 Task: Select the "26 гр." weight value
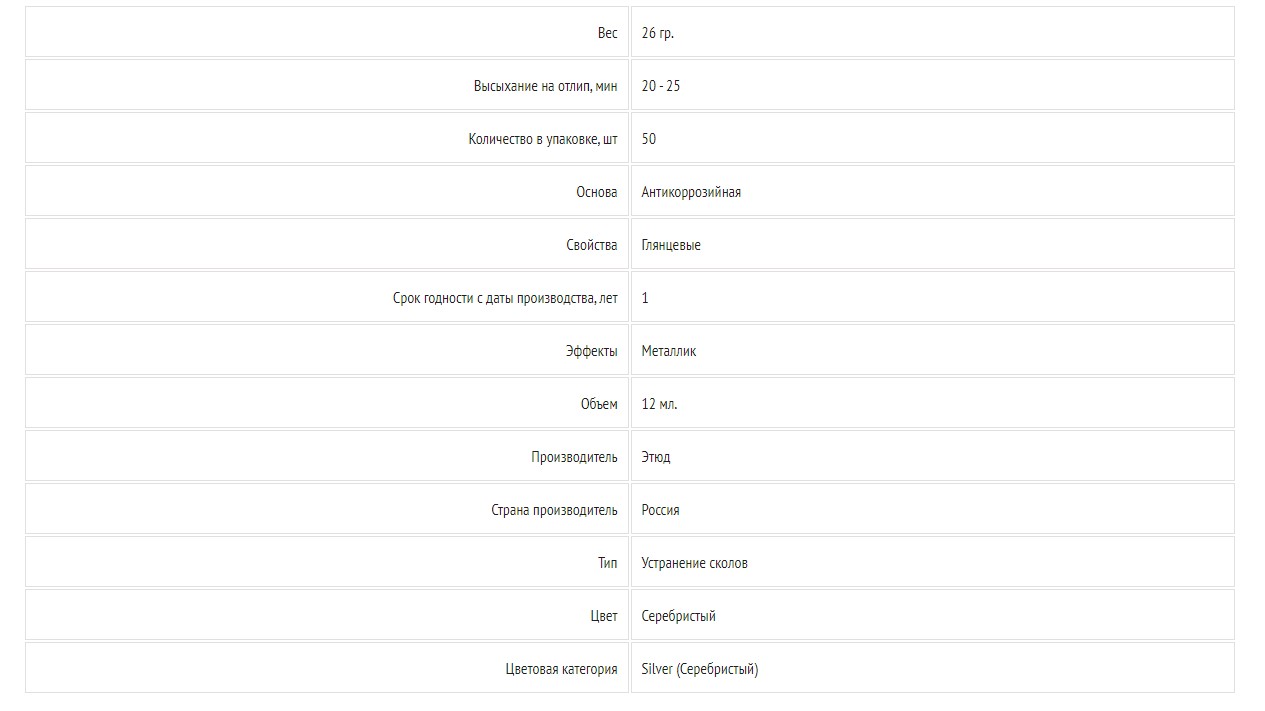(x=658, y=33)
